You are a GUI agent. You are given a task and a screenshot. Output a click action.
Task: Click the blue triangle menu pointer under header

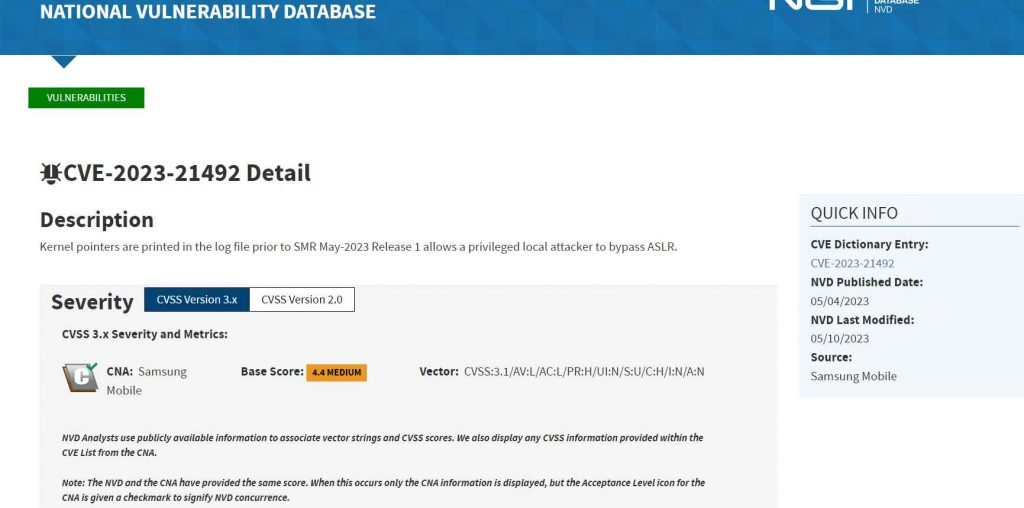pos(64,61)
